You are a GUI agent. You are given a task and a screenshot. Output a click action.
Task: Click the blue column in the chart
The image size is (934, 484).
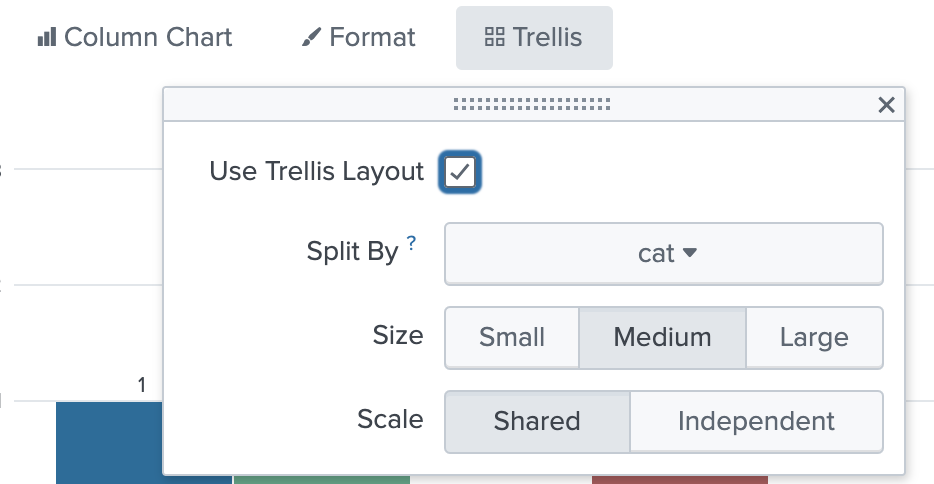[110, 443]
